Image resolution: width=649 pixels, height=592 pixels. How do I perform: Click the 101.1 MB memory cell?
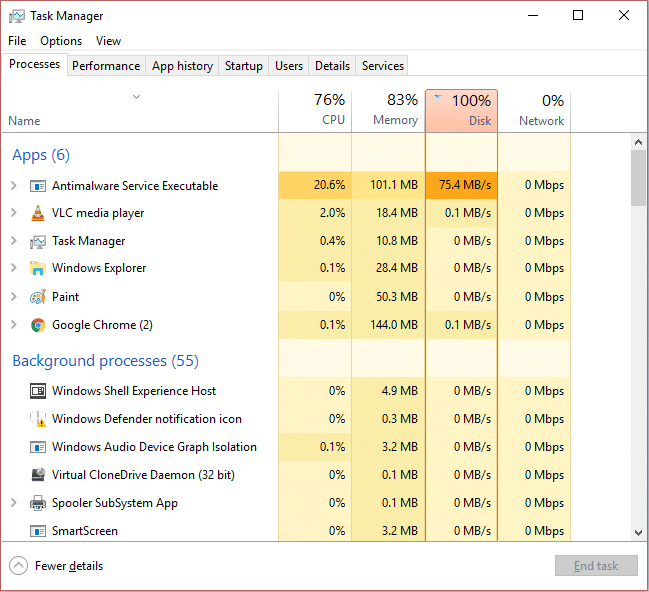click(x=388, y=185)
